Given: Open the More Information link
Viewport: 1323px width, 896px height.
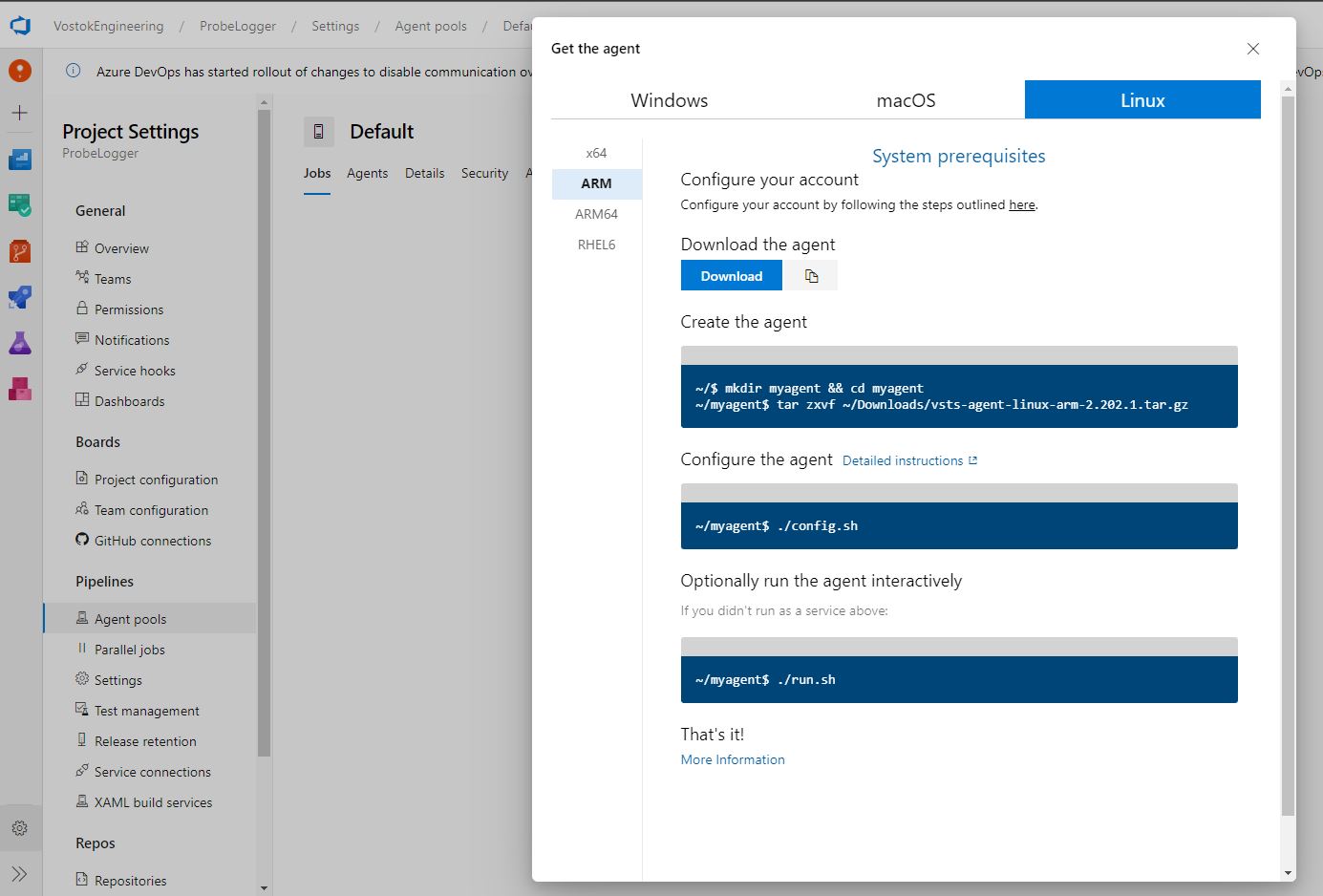Looking at the screenshot, I should click(x=733, y=759).
